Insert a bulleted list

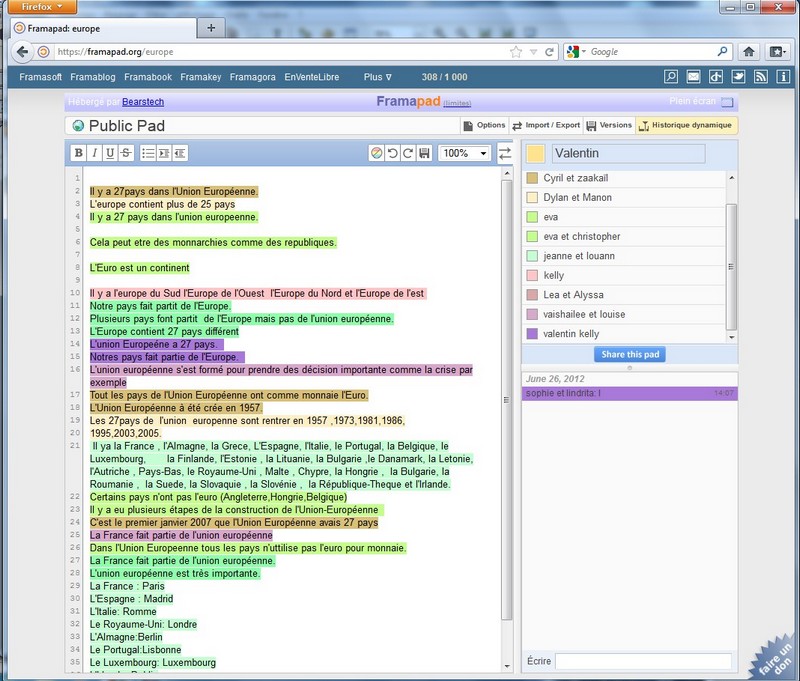click(x=148, y=153)
